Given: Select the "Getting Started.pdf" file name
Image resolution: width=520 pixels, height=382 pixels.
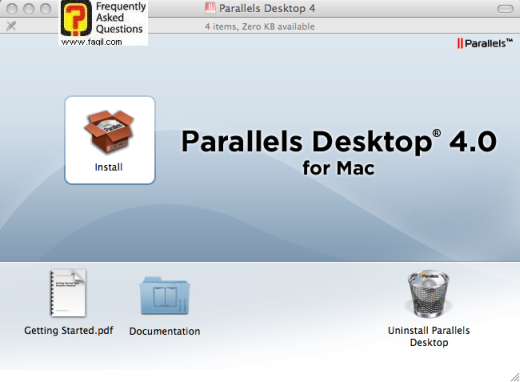Looking at the screenshot, I should click(69, 330).
